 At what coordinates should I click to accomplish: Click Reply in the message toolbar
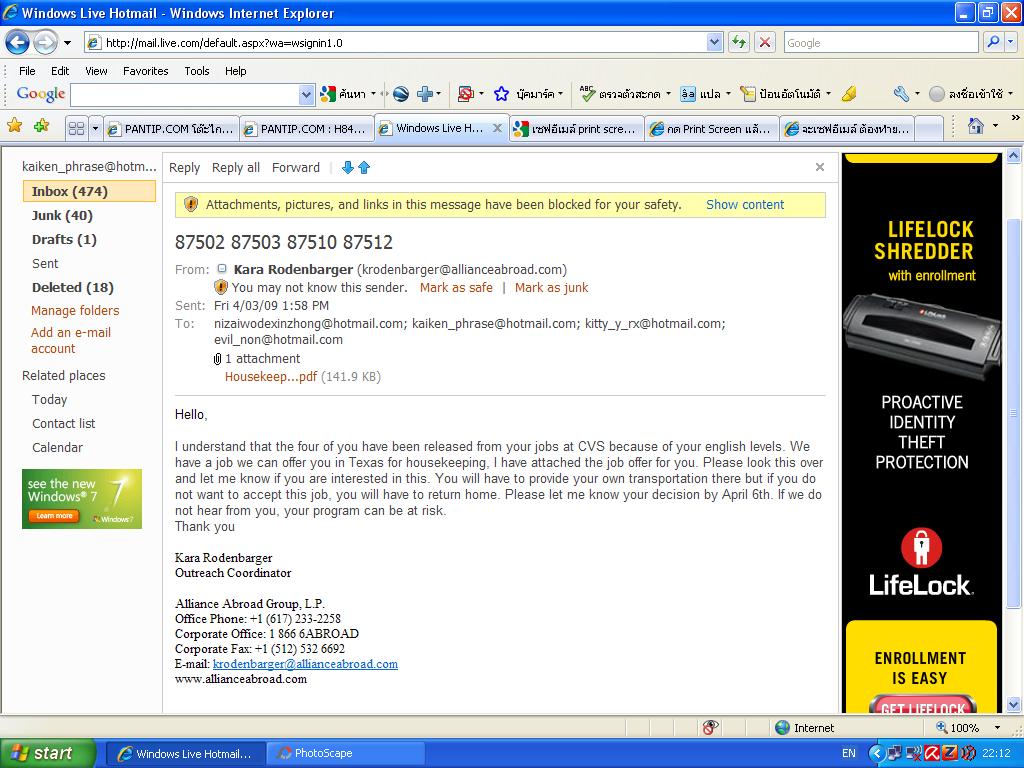coord(184,168)
